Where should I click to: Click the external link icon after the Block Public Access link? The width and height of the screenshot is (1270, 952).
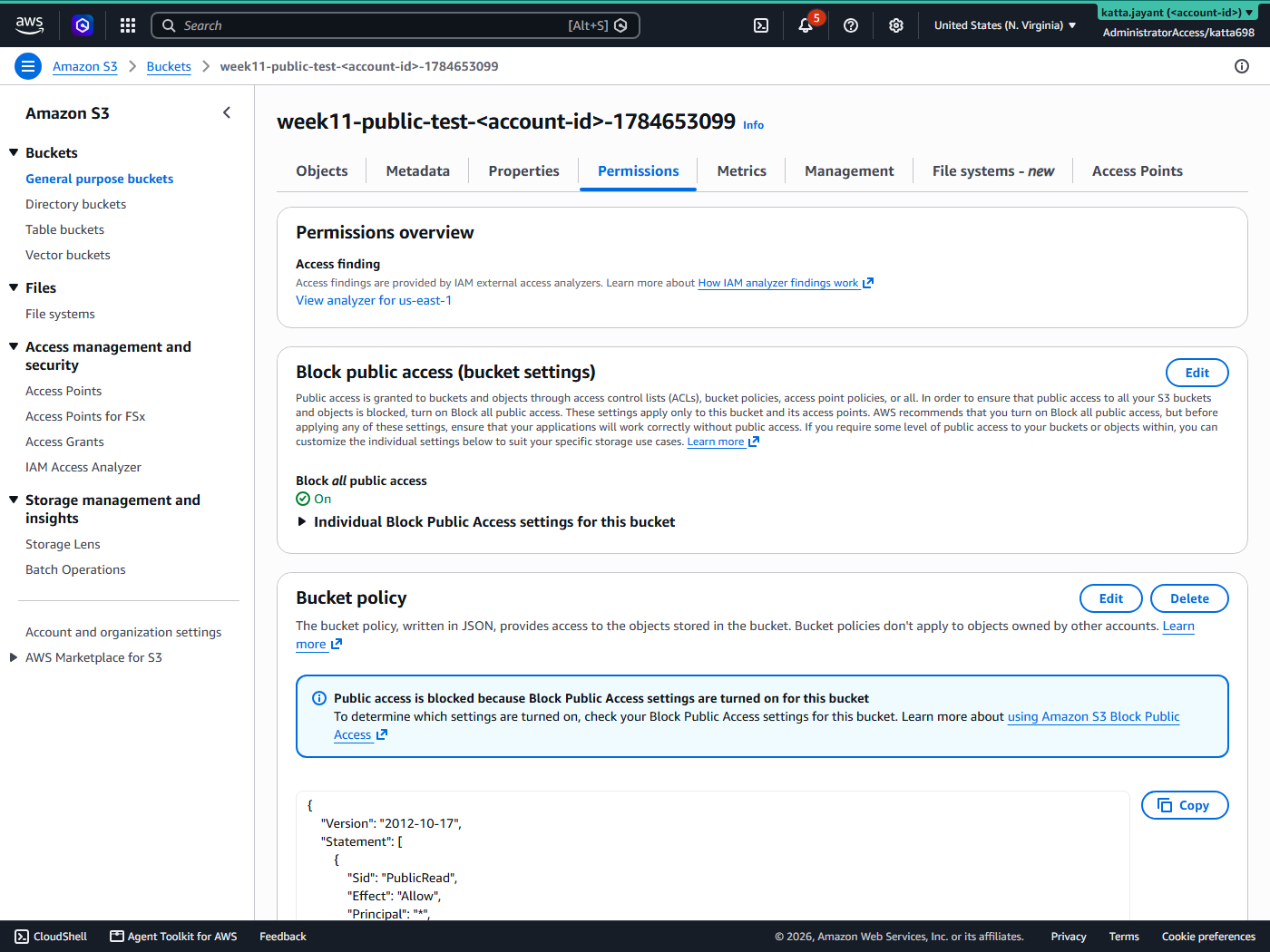pyautogui.click(x=382, y=734)
